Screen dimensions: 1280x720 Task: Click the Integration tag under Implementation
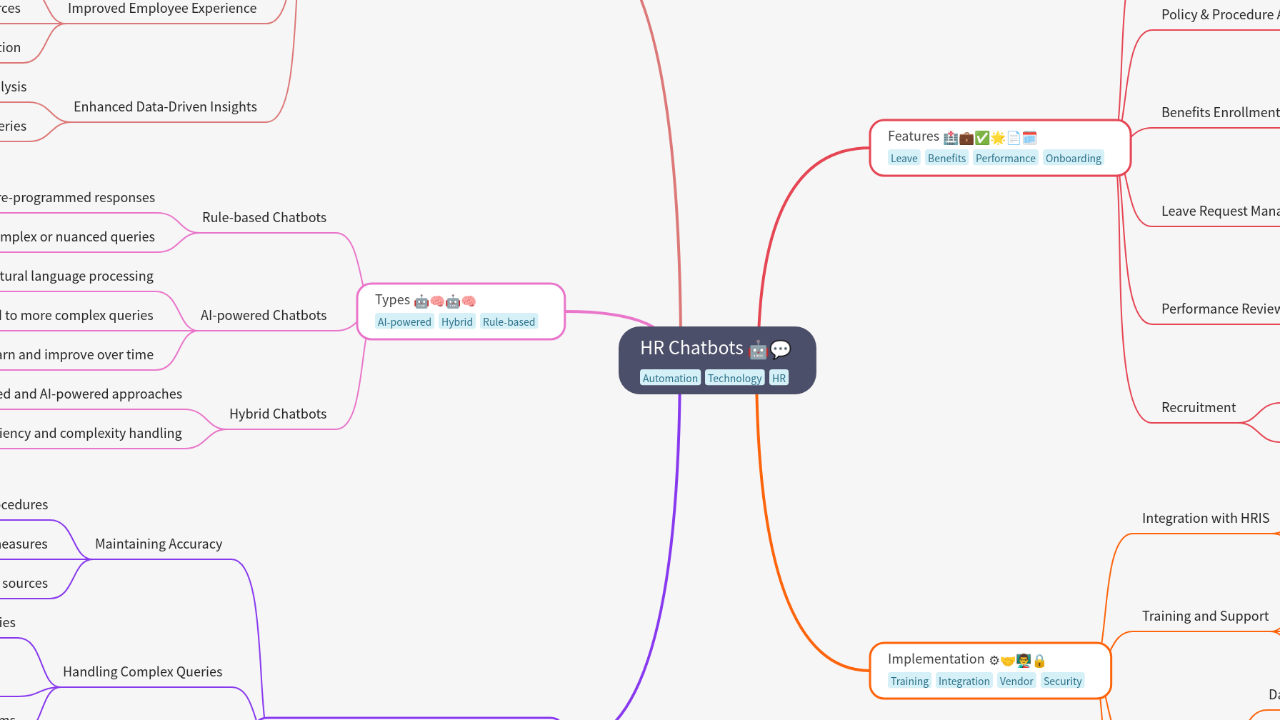coord(964,681)
